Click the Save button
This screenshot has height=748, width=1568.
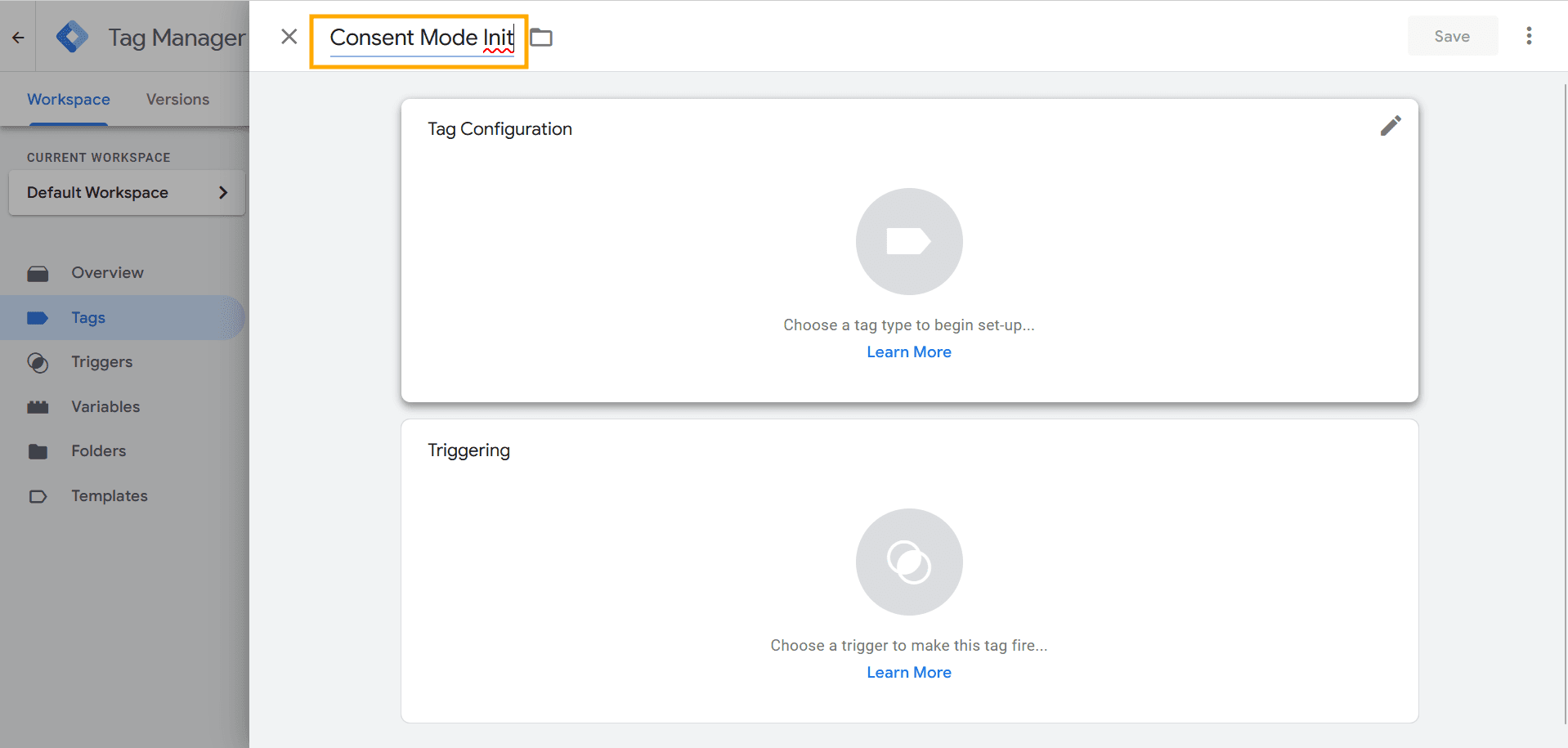pos(1452,36)
